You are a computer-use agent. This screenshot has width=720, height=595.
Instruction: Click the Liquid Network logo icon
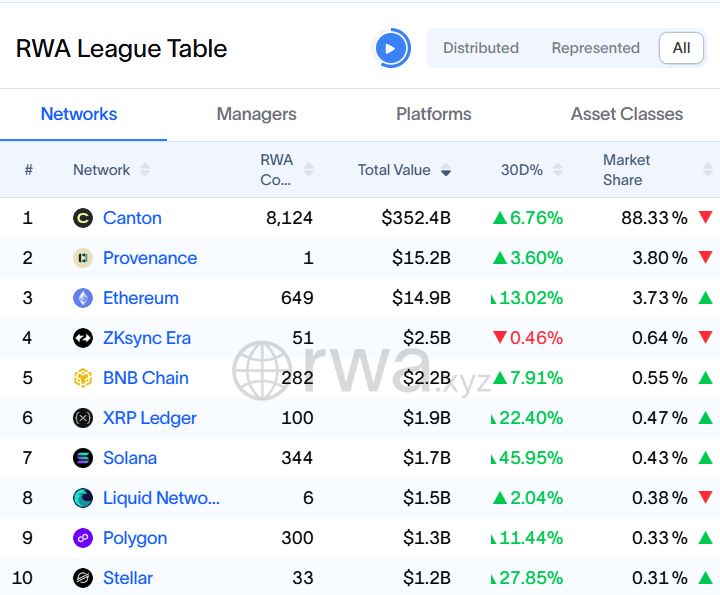[x=83, y=498]
